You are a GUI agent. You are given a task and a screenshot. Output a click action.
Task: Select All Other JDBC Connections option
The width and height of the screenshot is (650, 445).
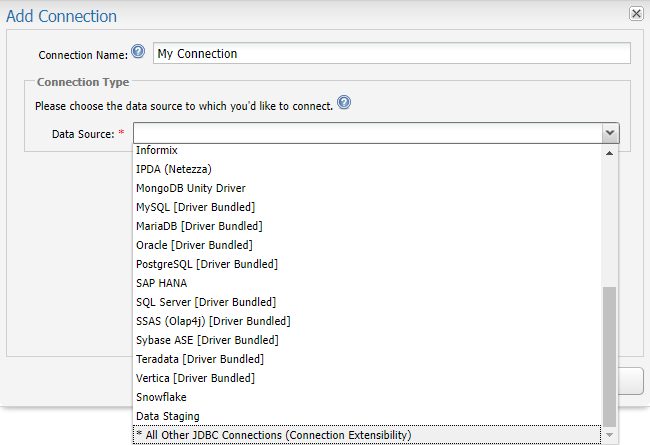point(367,435)
